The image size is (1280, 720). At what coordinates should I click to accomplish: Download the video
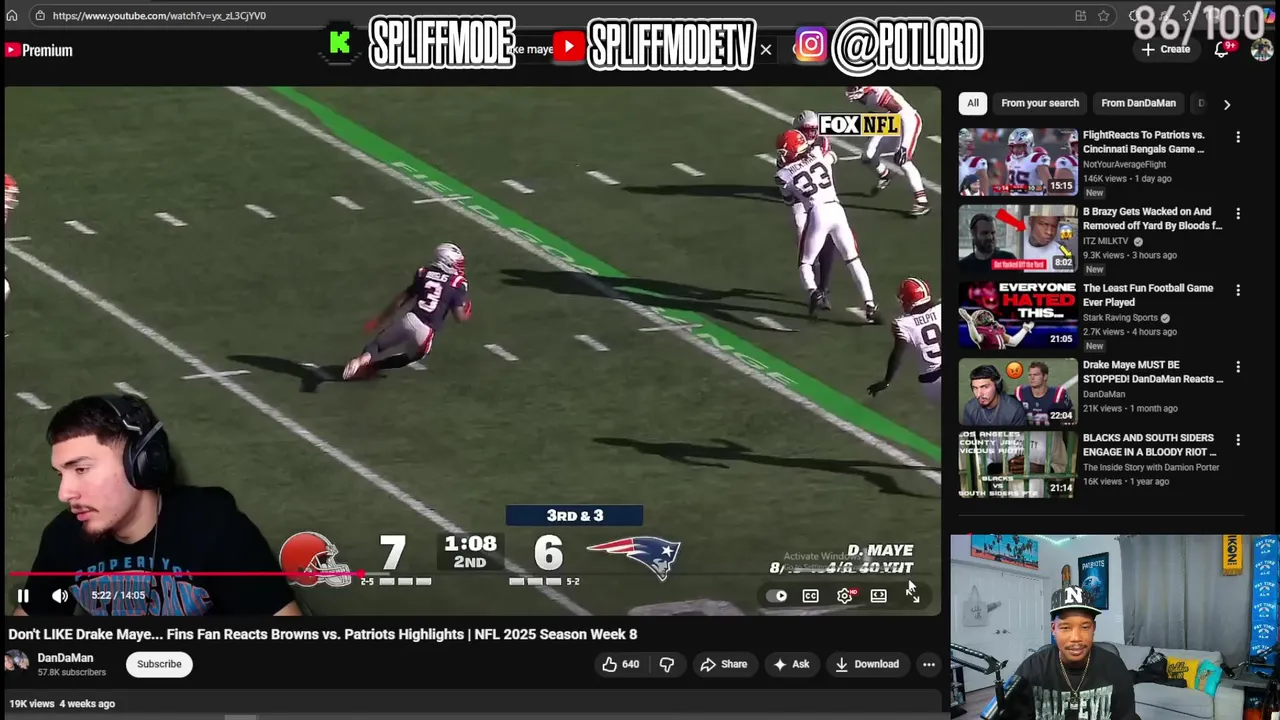[867, 664]
